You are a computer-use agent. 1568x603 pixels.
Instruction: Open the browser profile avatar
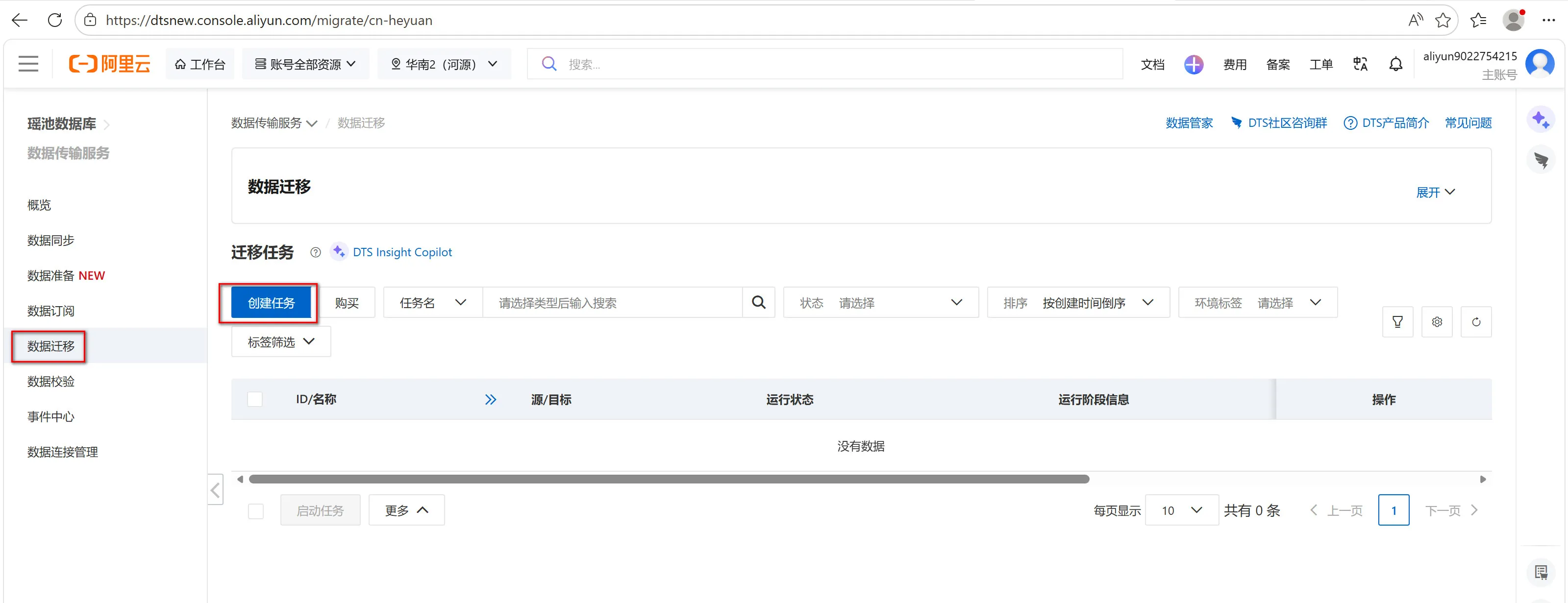1514,20
